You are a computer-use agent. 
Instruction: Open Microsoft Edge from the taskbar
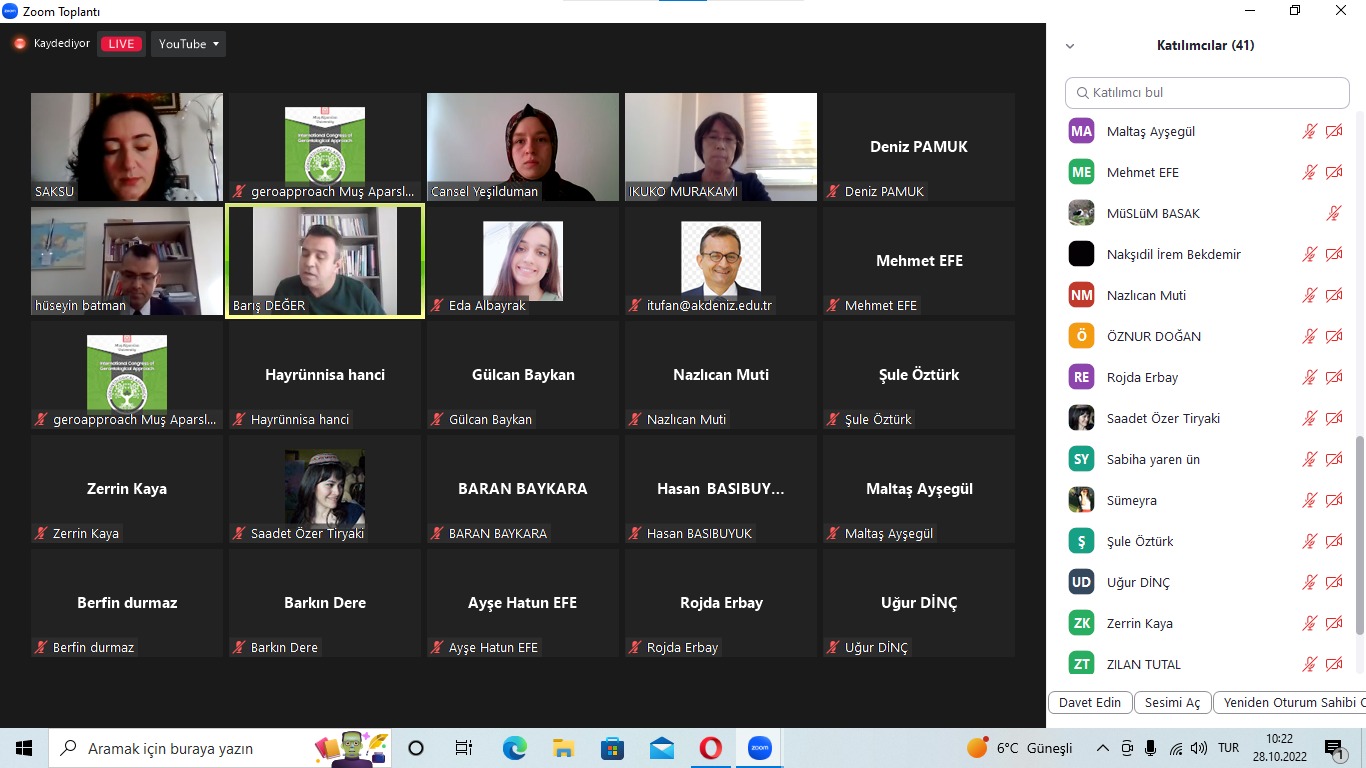pos(514,748)
